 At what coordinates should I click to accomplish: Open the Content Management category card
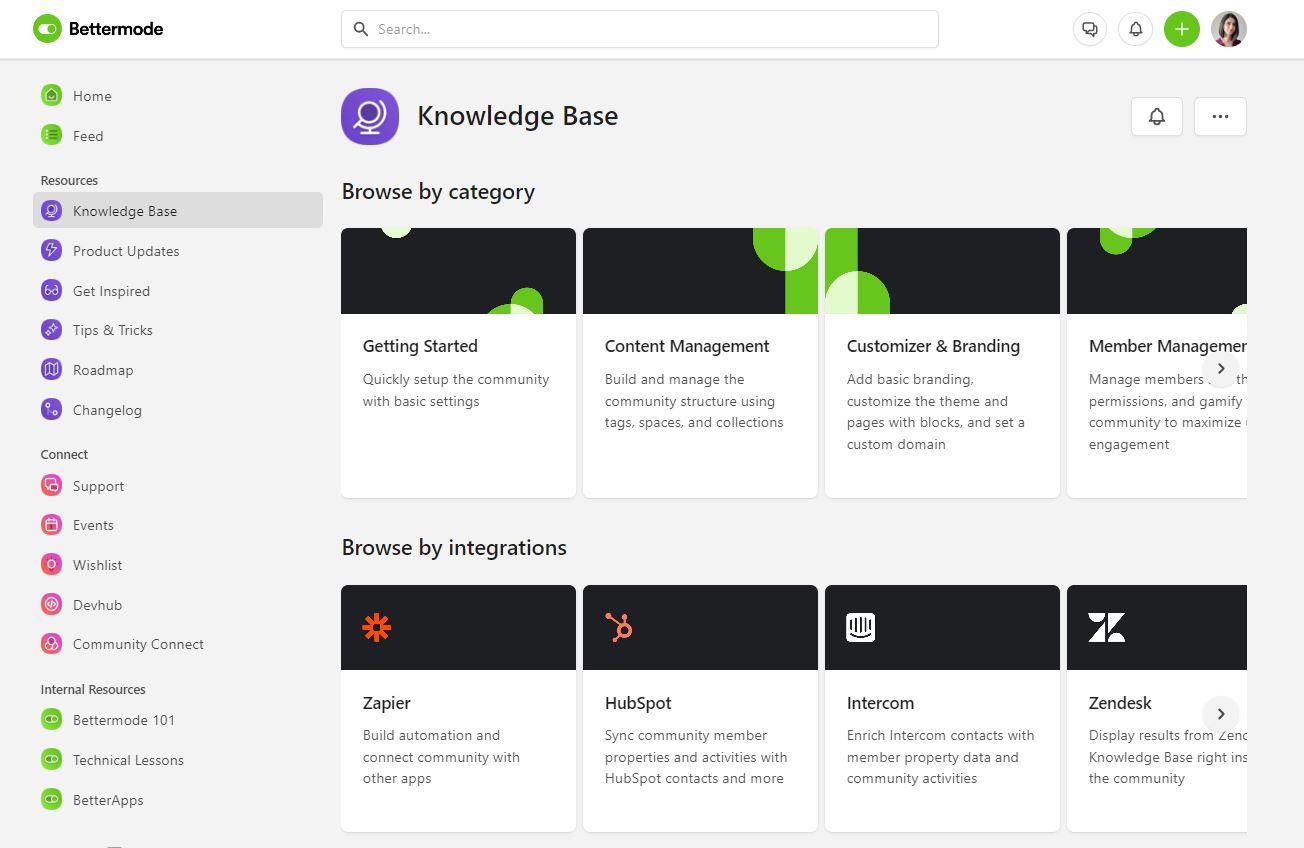pyautogui.click(x=700, y=363)
